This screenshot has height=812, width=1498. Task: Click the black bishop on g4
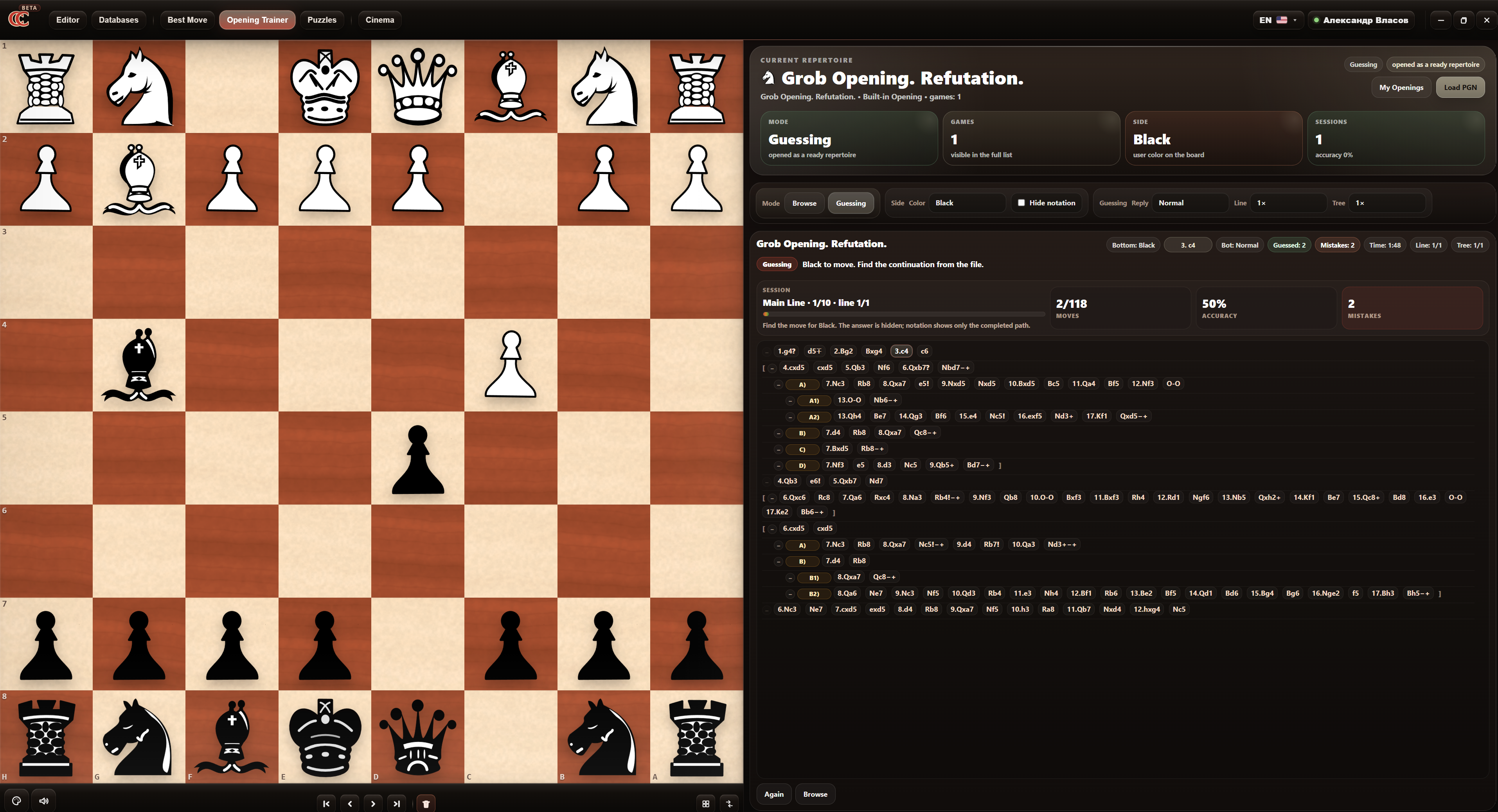[139, 365]
